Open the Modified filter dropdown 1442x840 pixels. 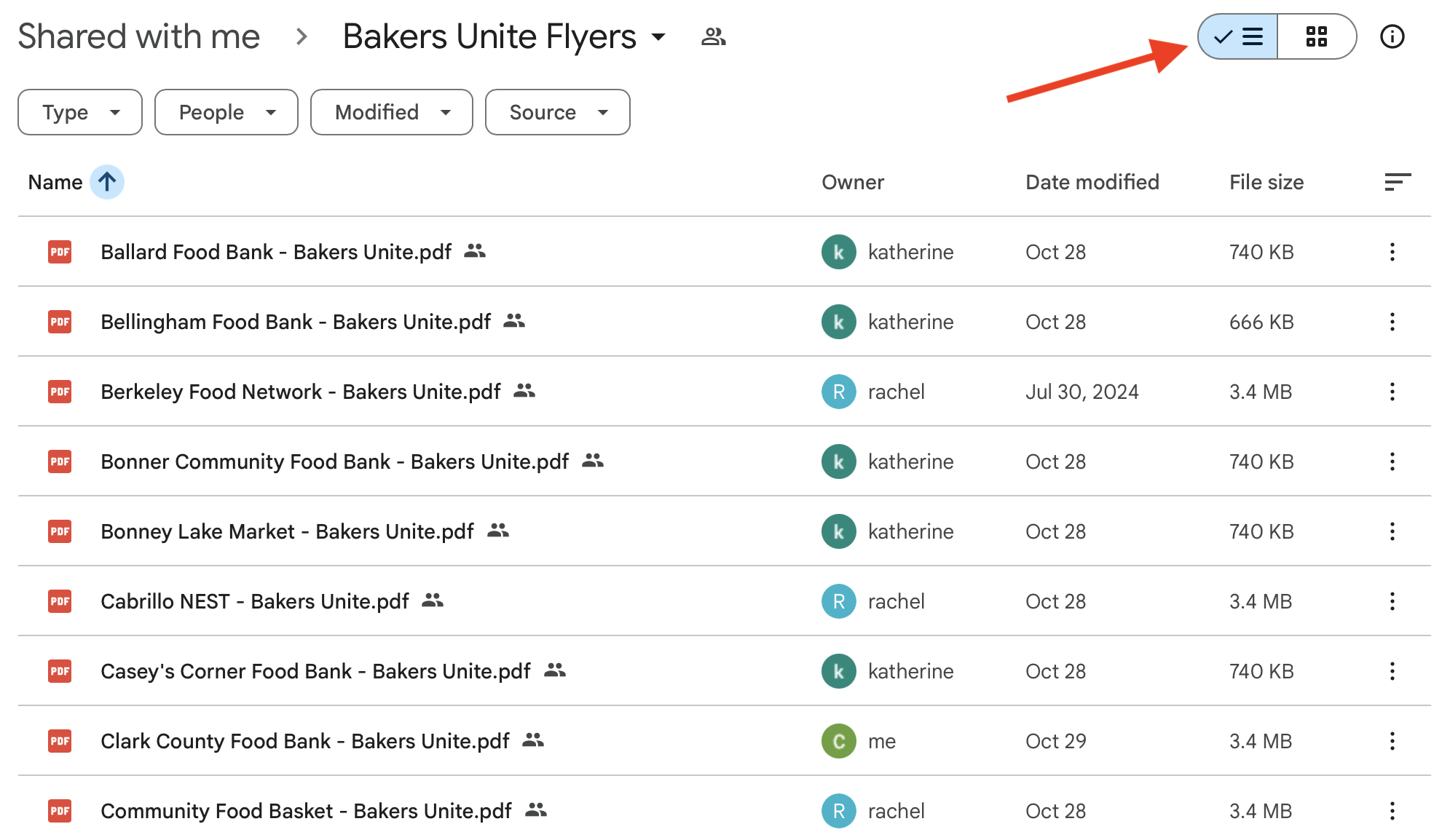(x=392, y=112)
